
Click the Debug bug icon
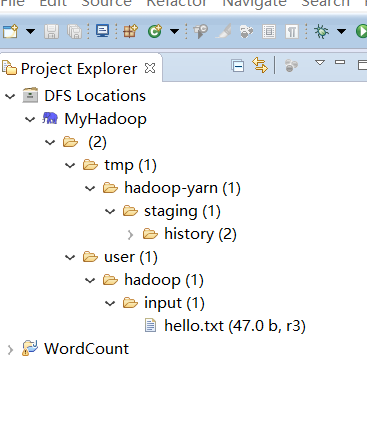321,32
